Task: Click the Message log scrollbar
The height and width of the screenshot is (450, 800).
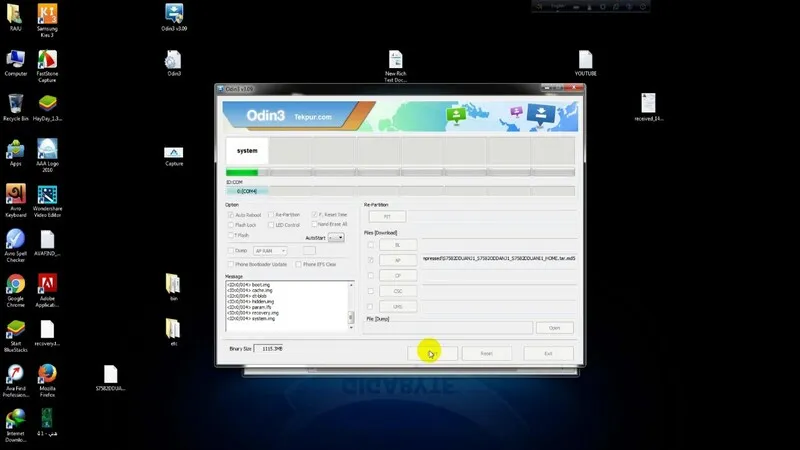Action: [x=351, y=302]
